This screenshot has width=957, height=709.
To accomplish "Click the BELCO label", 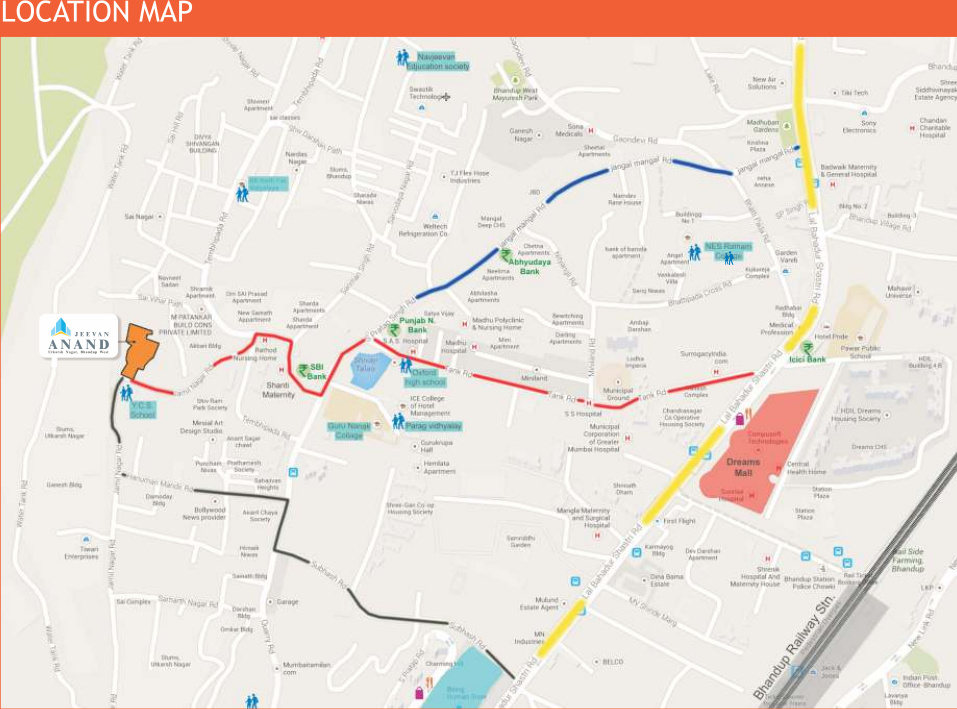I will [613, 662].
